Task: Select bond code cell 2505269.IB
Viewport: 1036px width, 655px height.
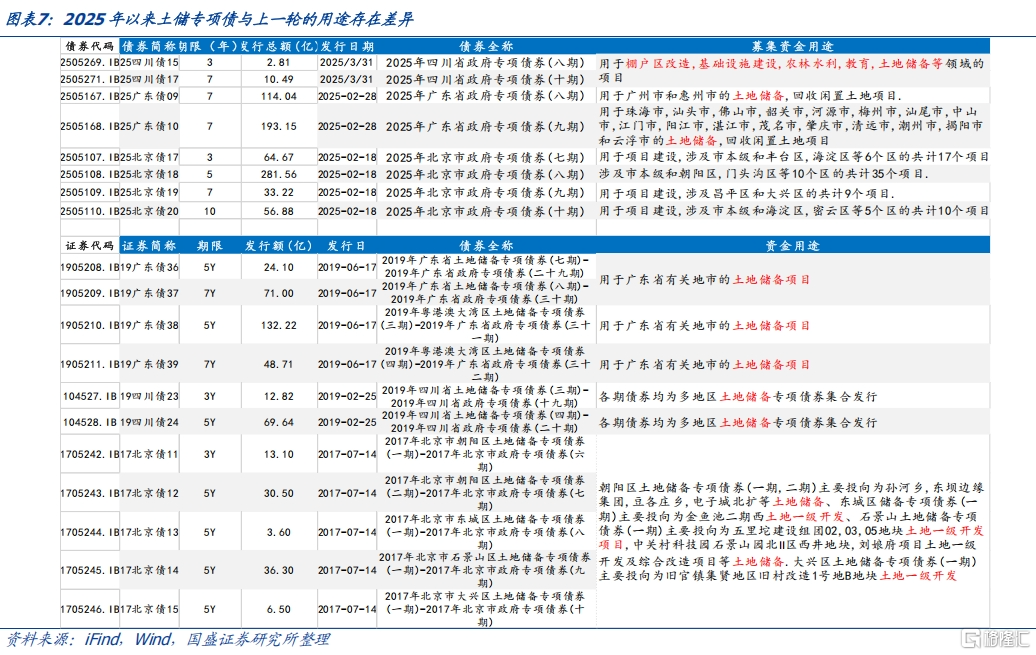Action: pos(90,62)
